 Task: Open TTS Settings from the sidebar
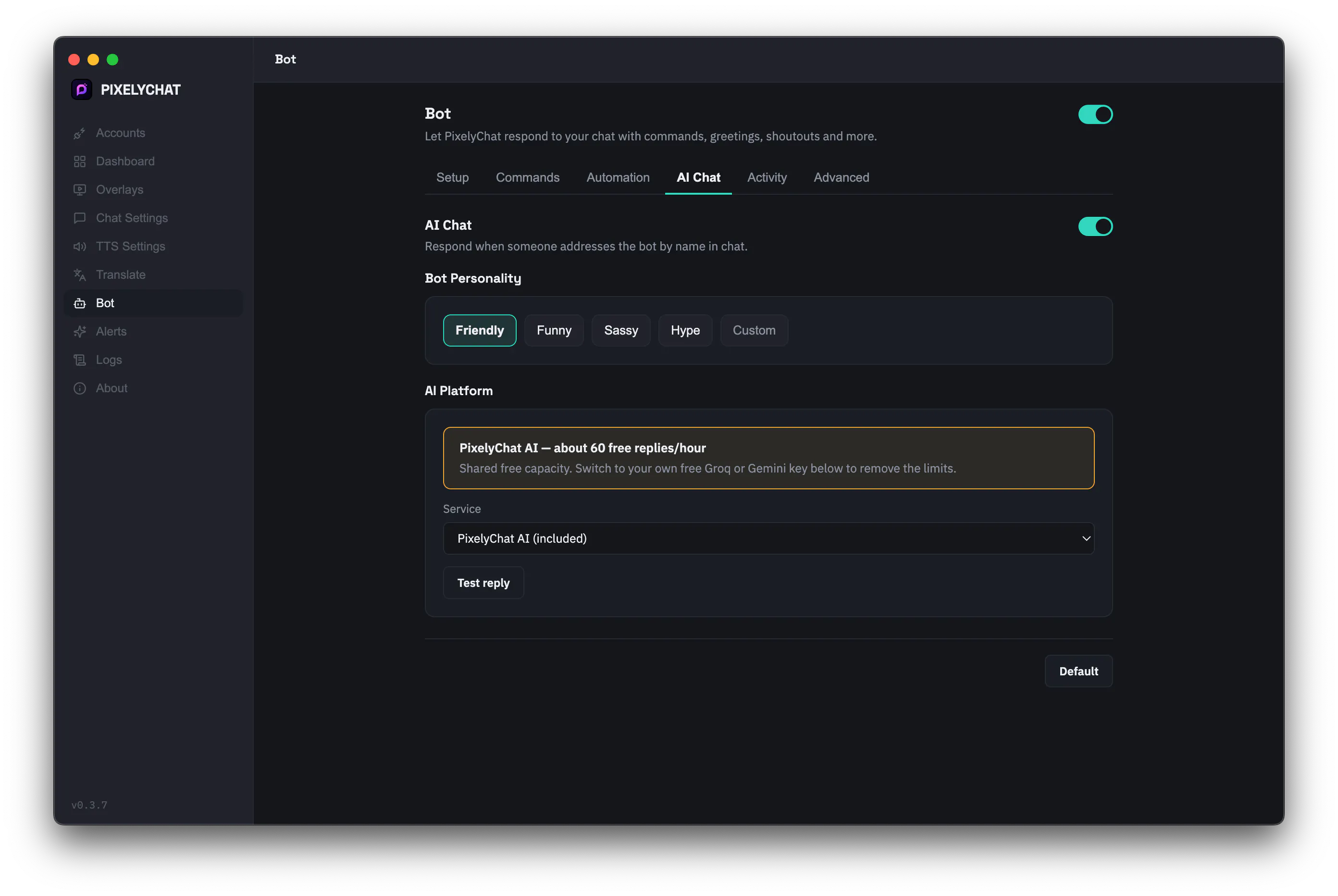click(x=153, y=247)
